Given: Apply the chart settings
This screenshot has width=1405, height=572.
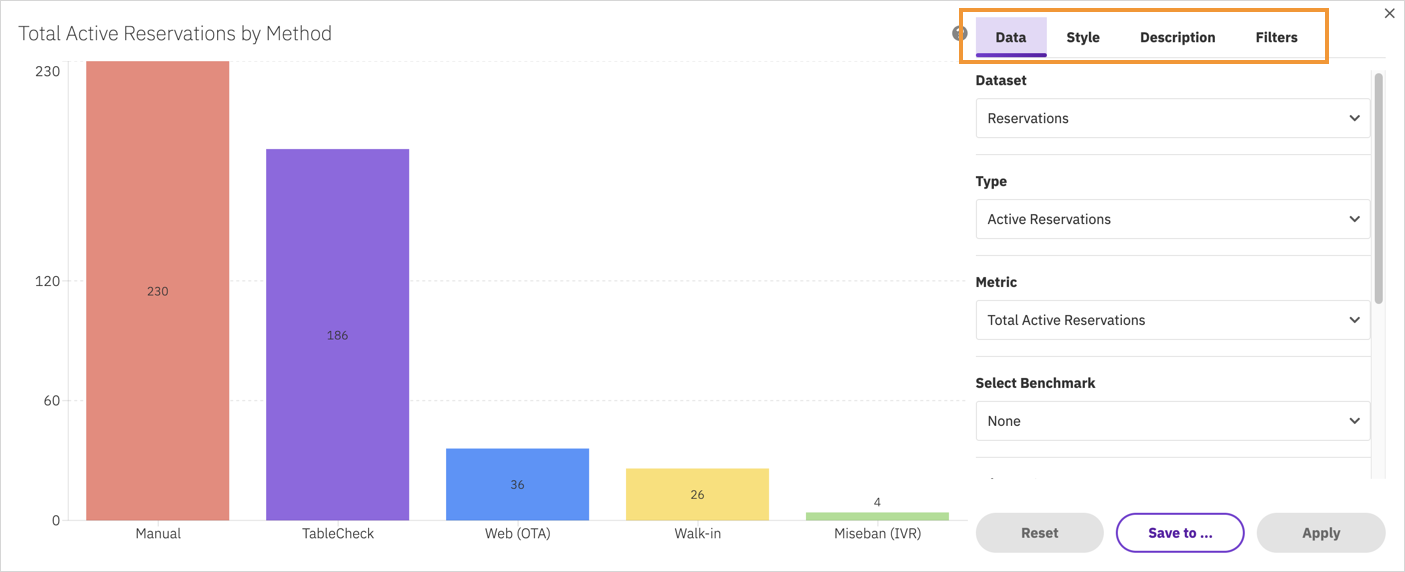Looking at the screenshot, I should (x=1321, y=533).
